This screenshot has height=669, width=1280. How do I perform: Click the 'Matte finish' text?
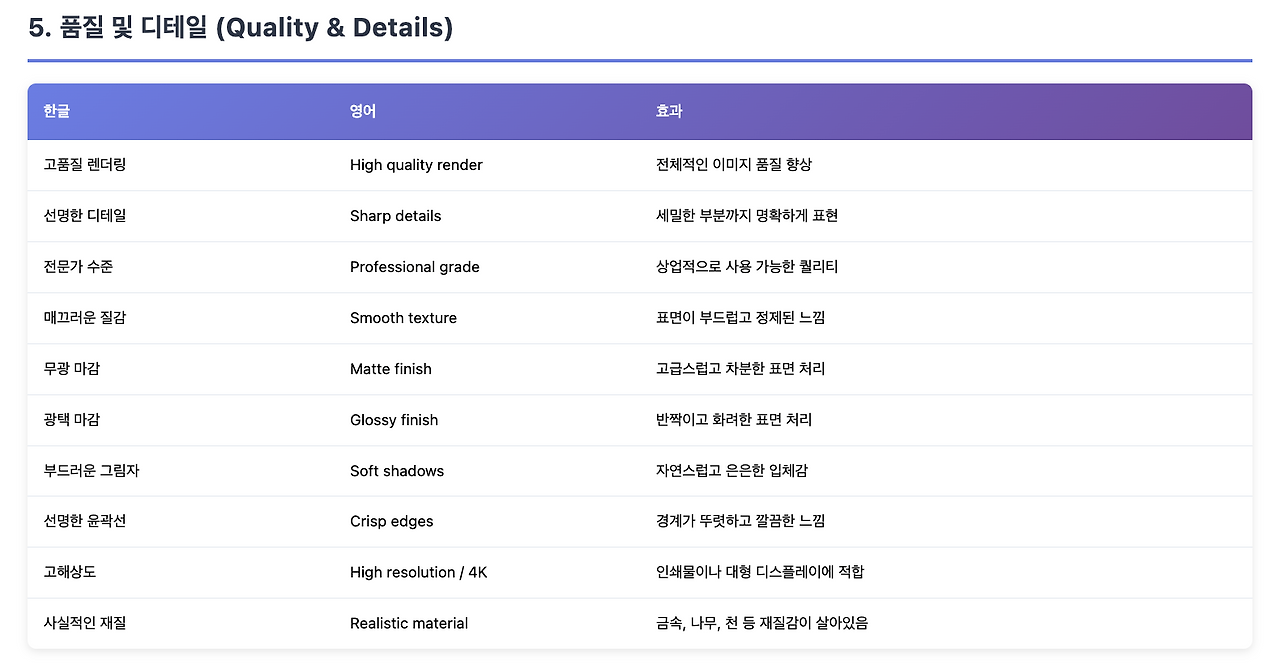tap(390, 369)
